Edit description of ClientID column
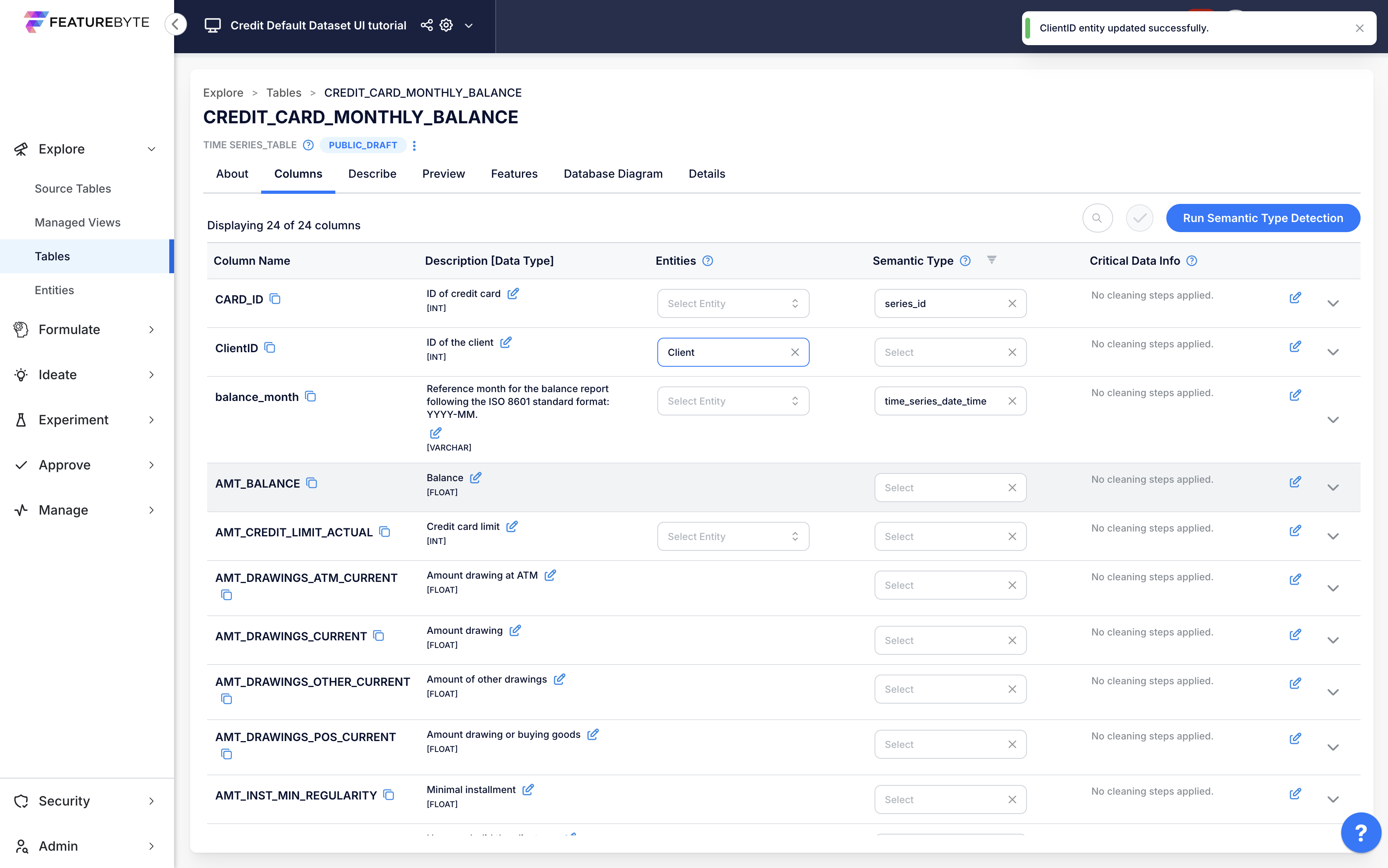The width and height of the screenshot is (1388, 868). [x=506, y=342]
